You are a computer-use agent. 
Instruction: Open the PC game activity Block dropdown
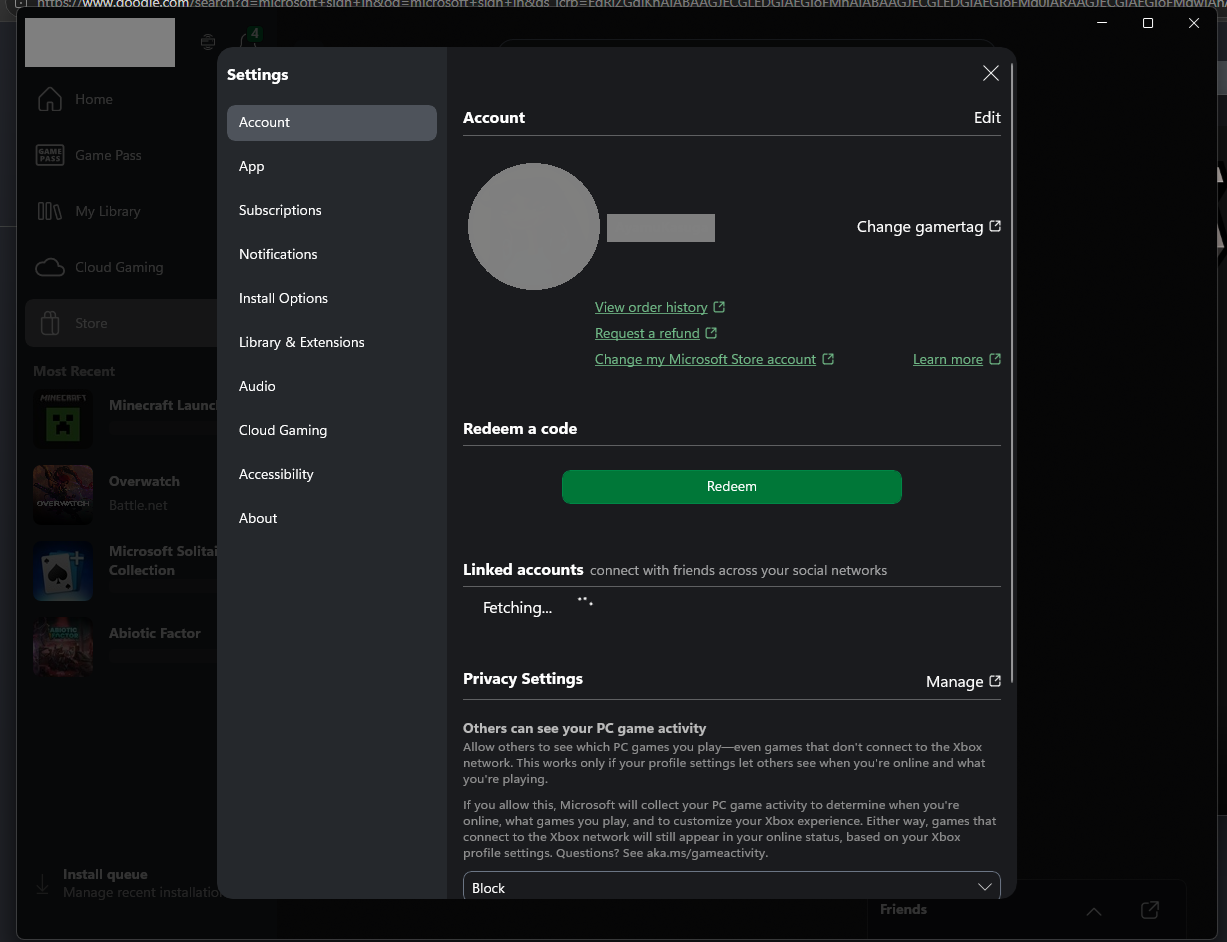[731, 887]
